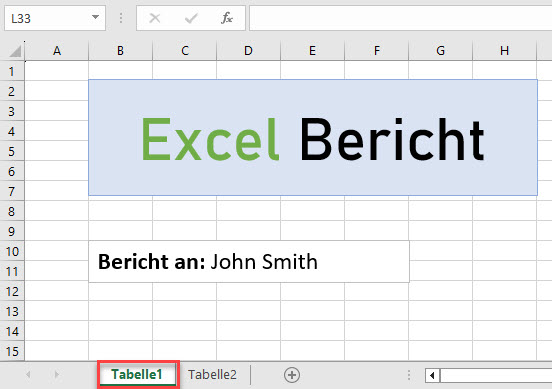
Task: Select row 6 header
Action: 12,171
